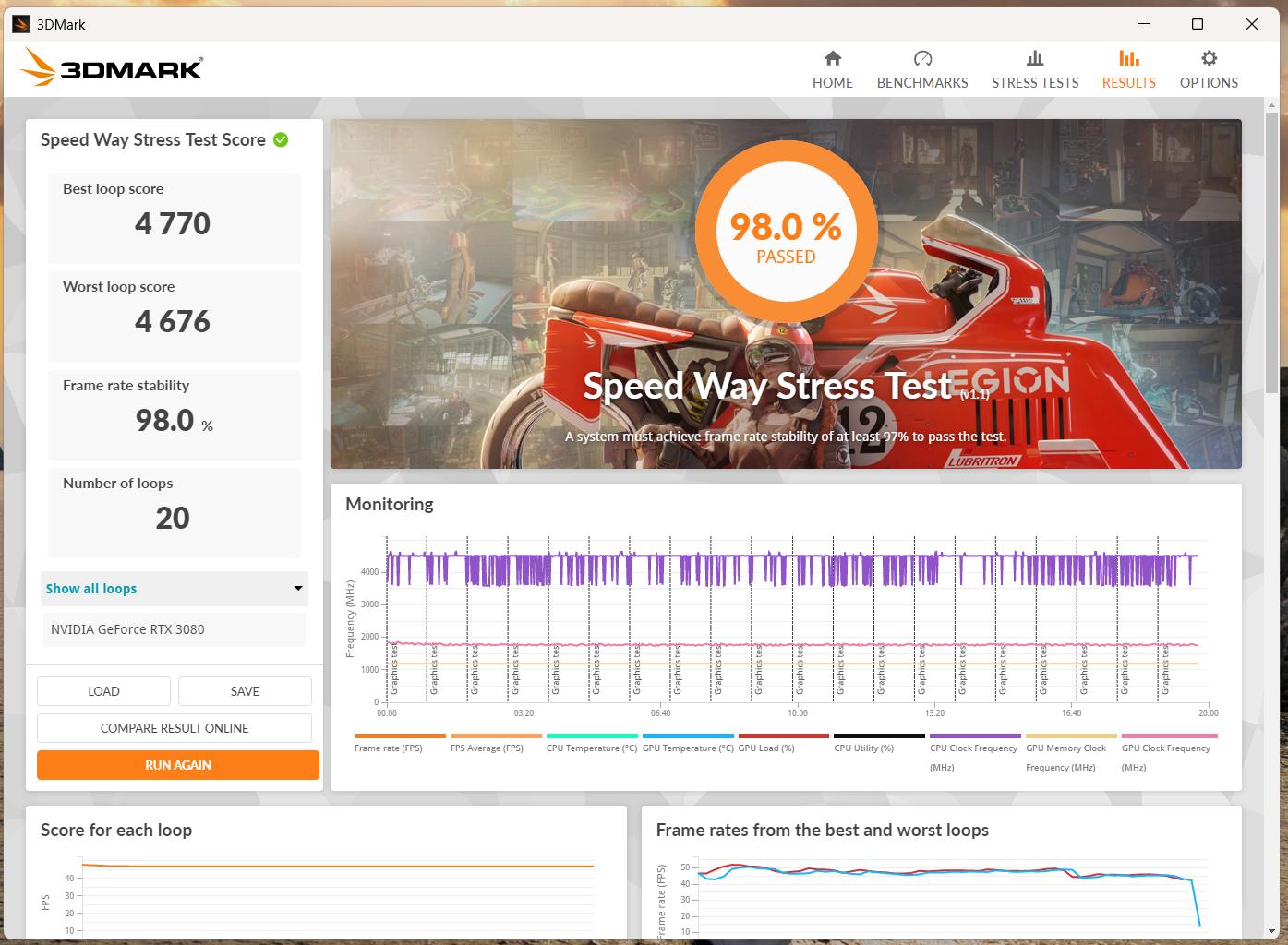Maximize the 3DMark window
The image size is (1288, 945).
[x=1198, y=24]
